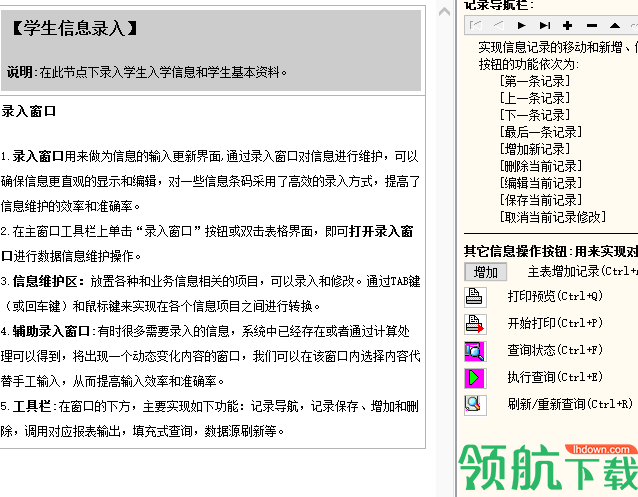Screen dimensions: 638x497
Task: Click the scroll-up chevron between panes
Action: pos(444,12)
